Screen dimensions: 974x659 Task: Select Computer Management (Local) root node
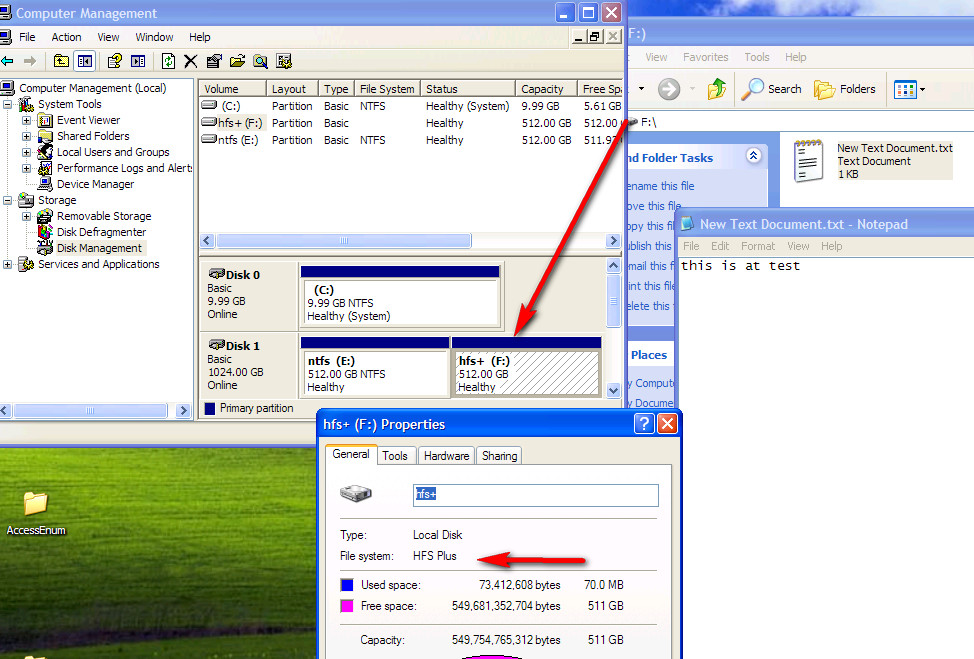93,88
